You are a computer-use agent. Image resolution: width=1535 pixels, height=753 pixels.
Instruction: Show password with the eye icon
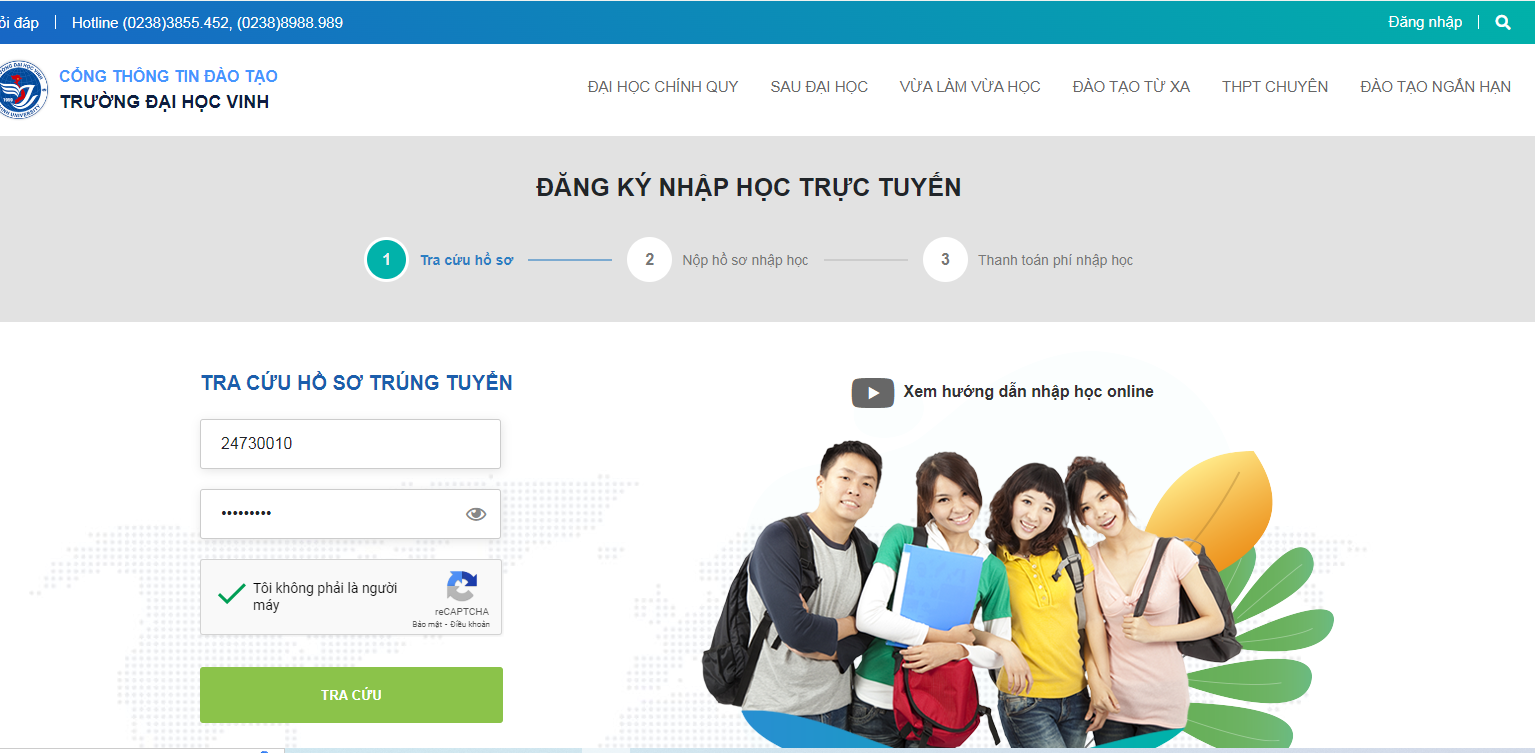pos(476,514)
